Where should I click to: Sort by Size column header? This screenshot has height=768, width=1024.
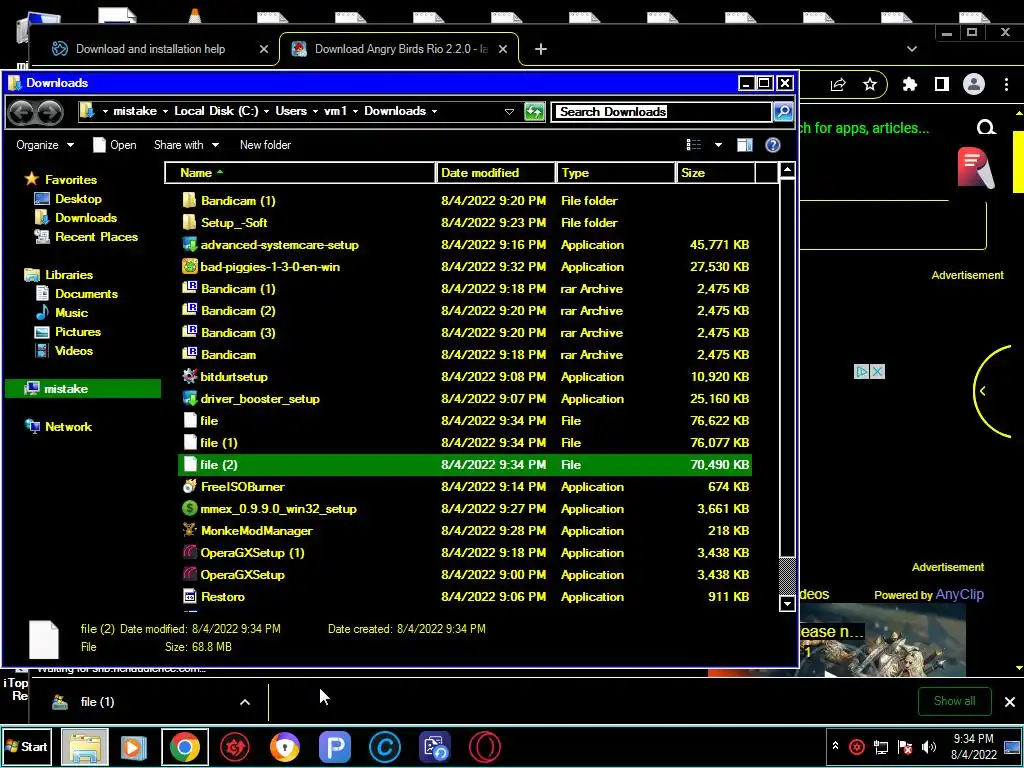coord(716,173)
